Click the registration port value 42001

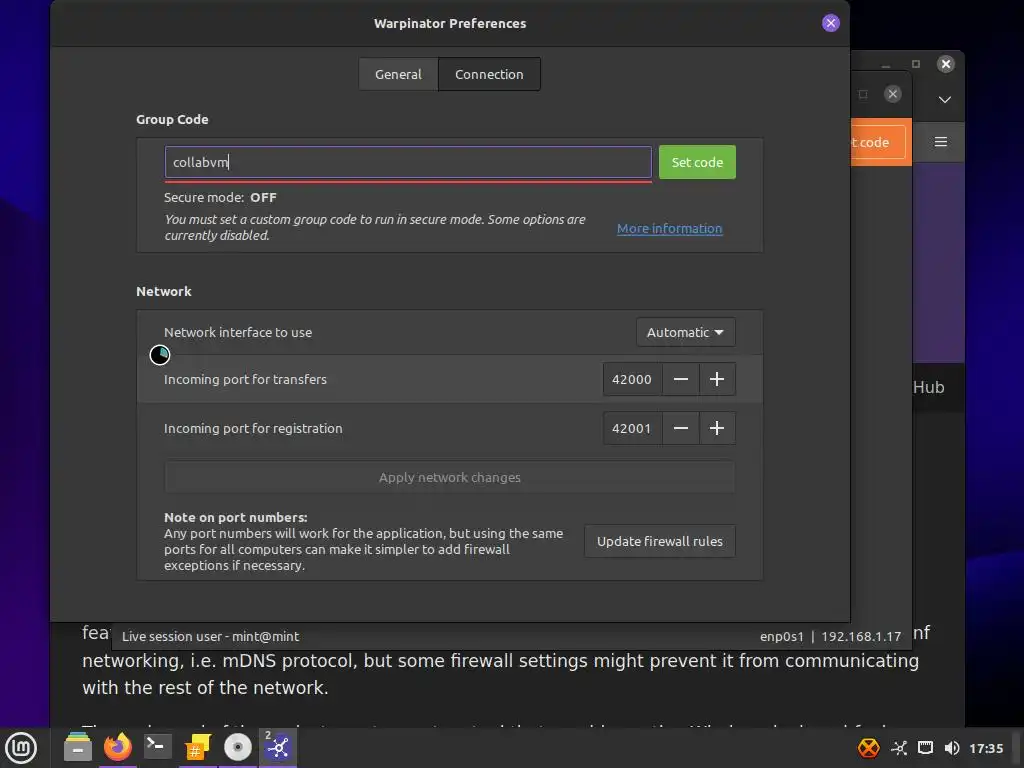pos(632,428)
